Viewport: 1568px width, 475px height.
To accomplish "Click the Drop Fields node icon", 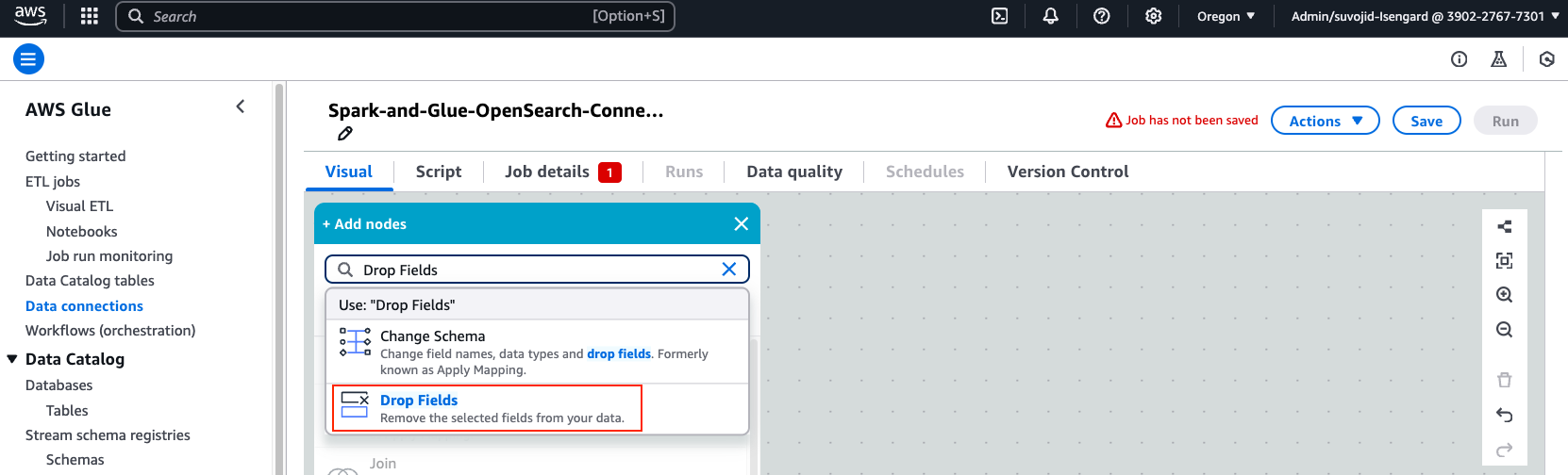I will coord(355,404).
